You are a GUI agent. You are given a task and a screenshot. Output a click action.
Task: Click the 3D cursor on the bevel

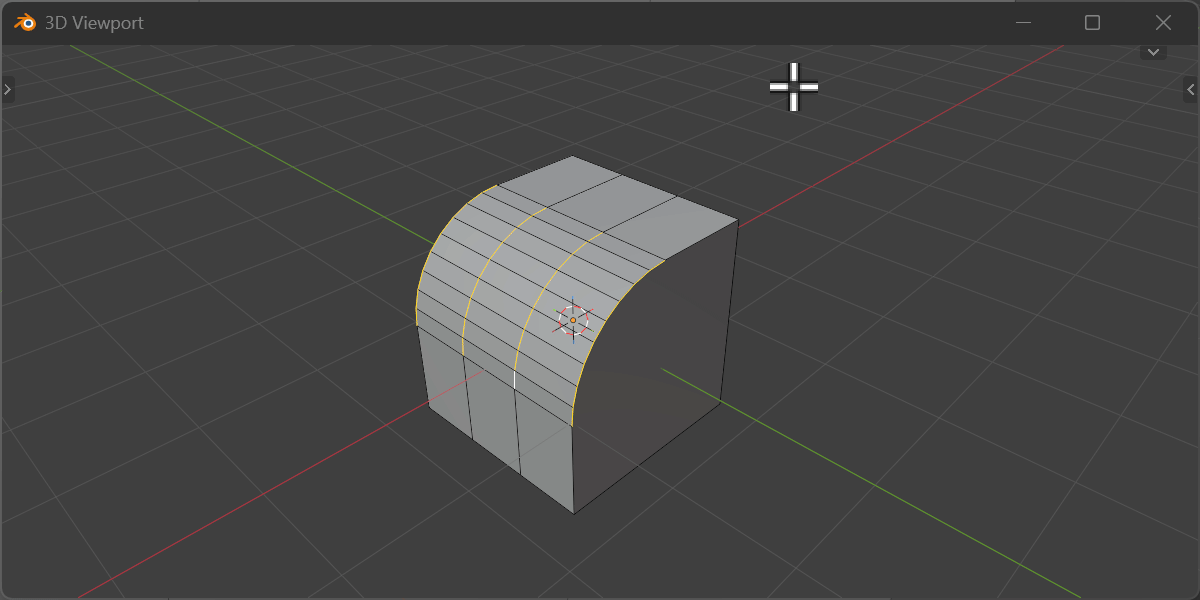pyautogui.click(x=573, y=320)
